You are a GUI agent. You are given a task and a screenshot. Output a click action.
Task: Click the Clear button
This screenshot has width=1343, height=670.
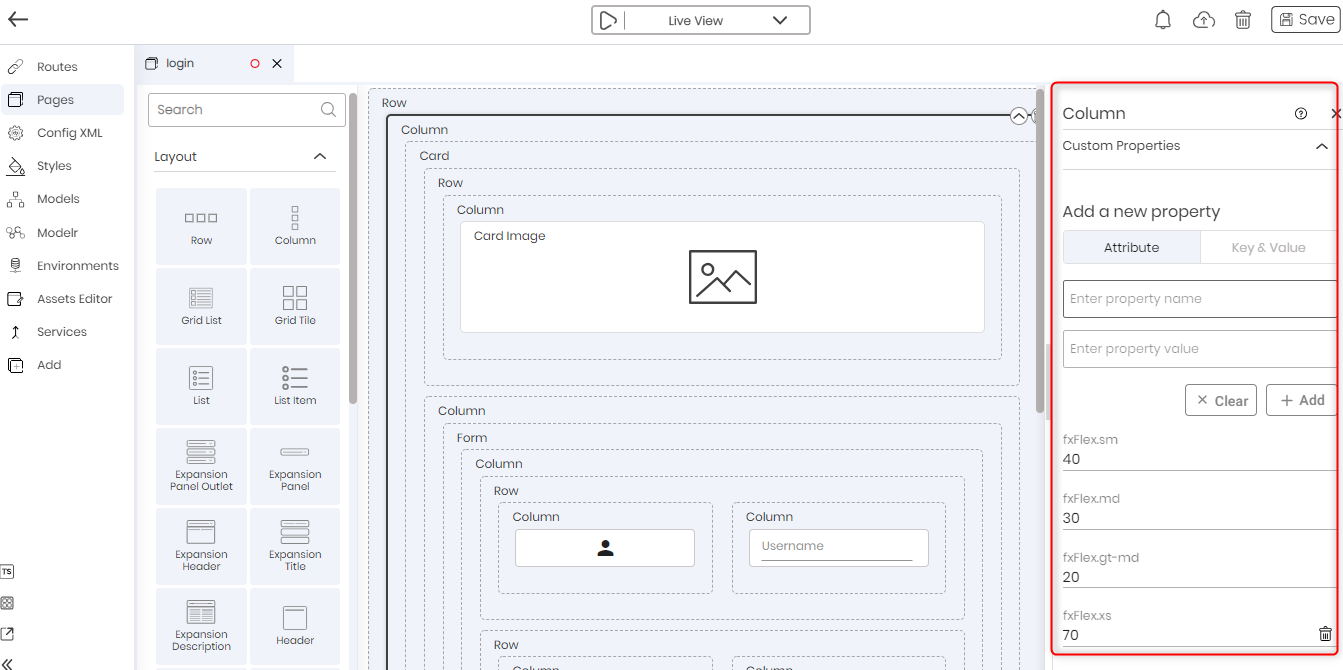1221,400
